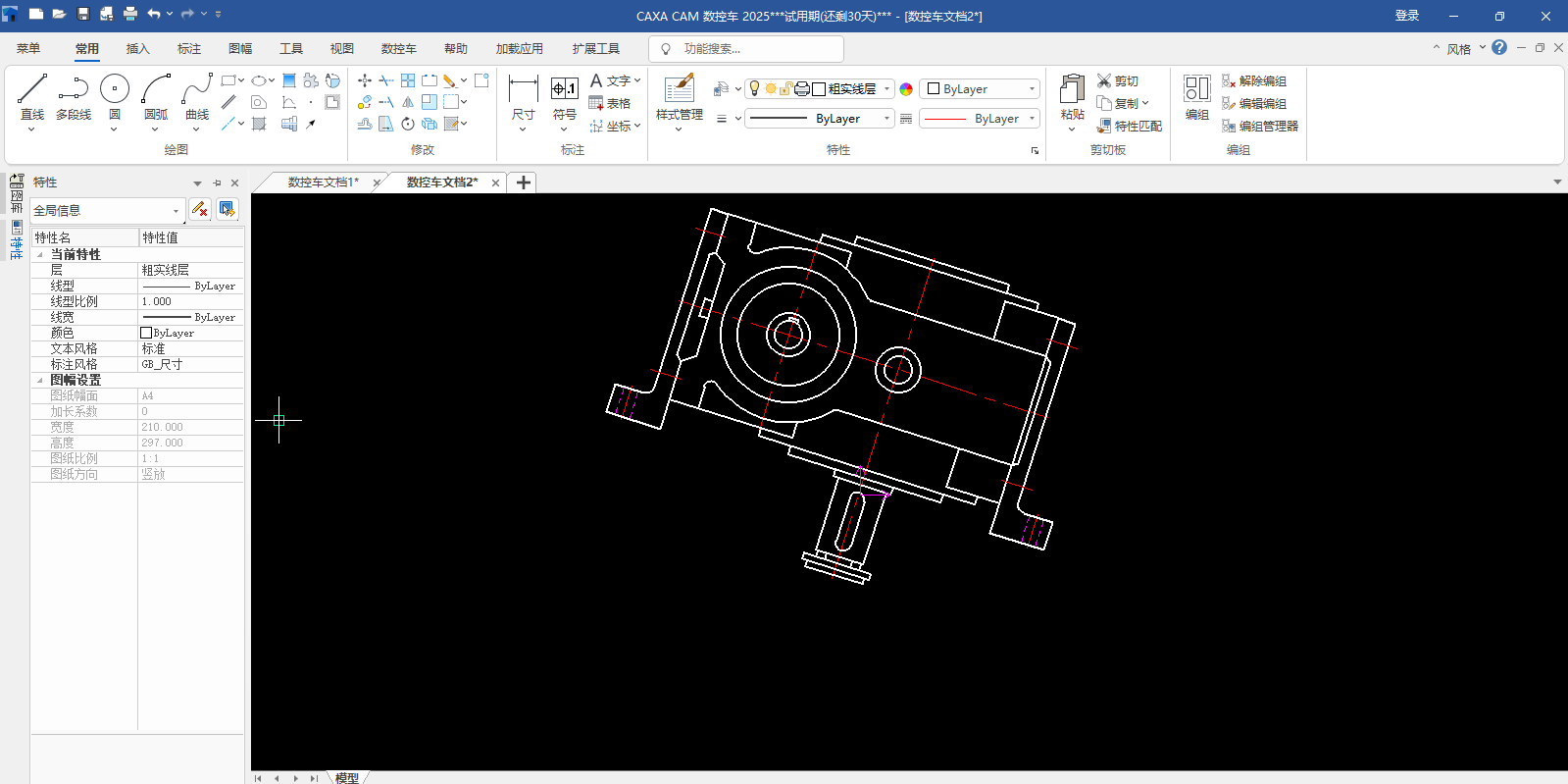Click the 登录 login button
The width and height of the screenshot is (1568, 784).
1407,16
